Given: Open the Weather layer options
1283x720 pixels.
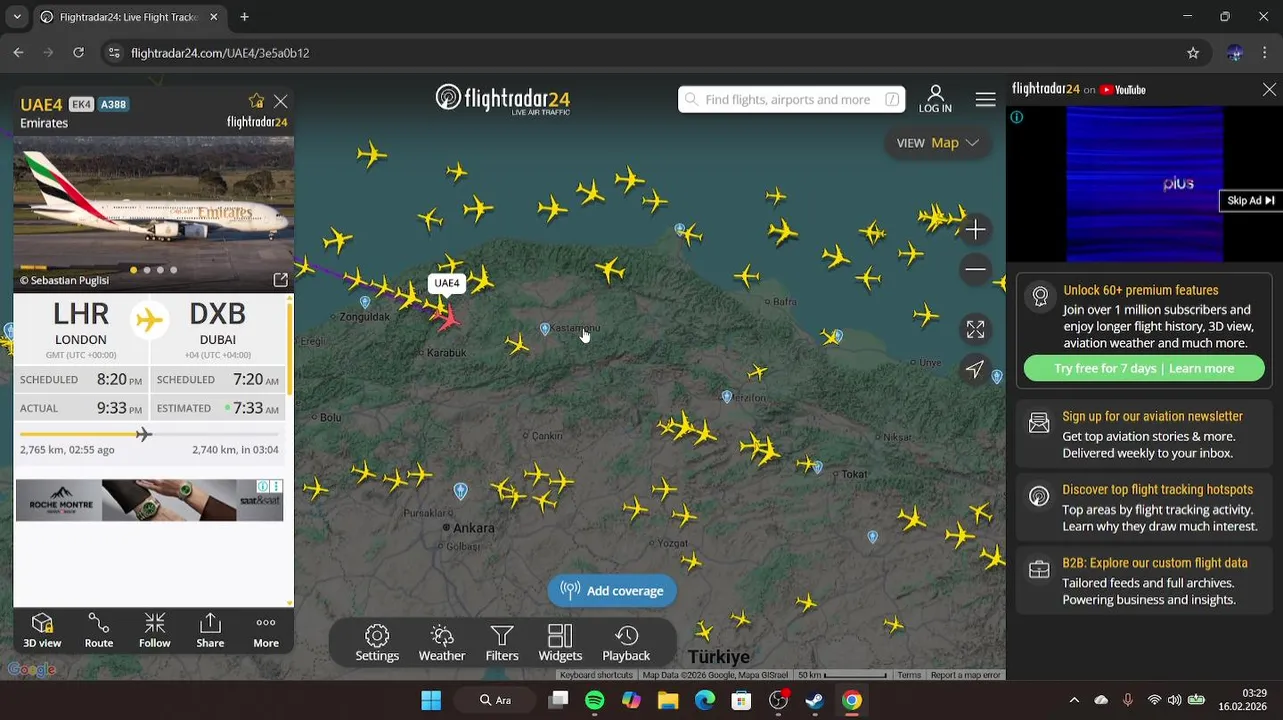Looking at the screenshot, I should click(442, 643).
